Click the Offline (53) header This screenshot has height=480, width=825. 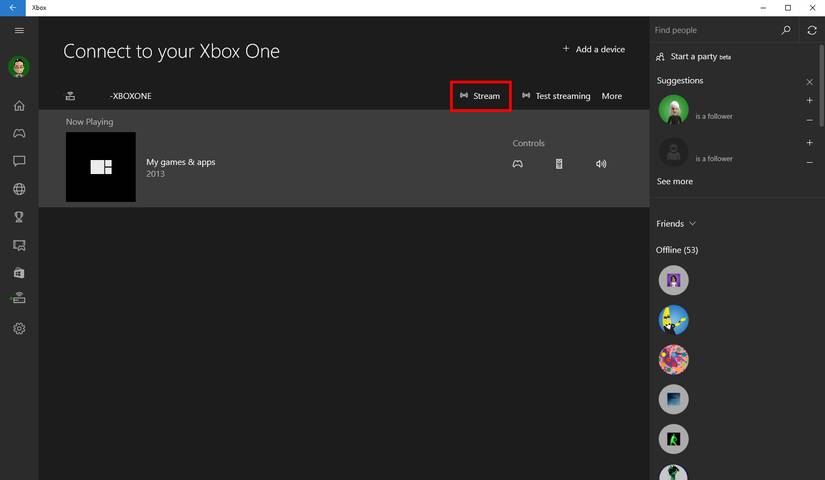pos(677,250)
